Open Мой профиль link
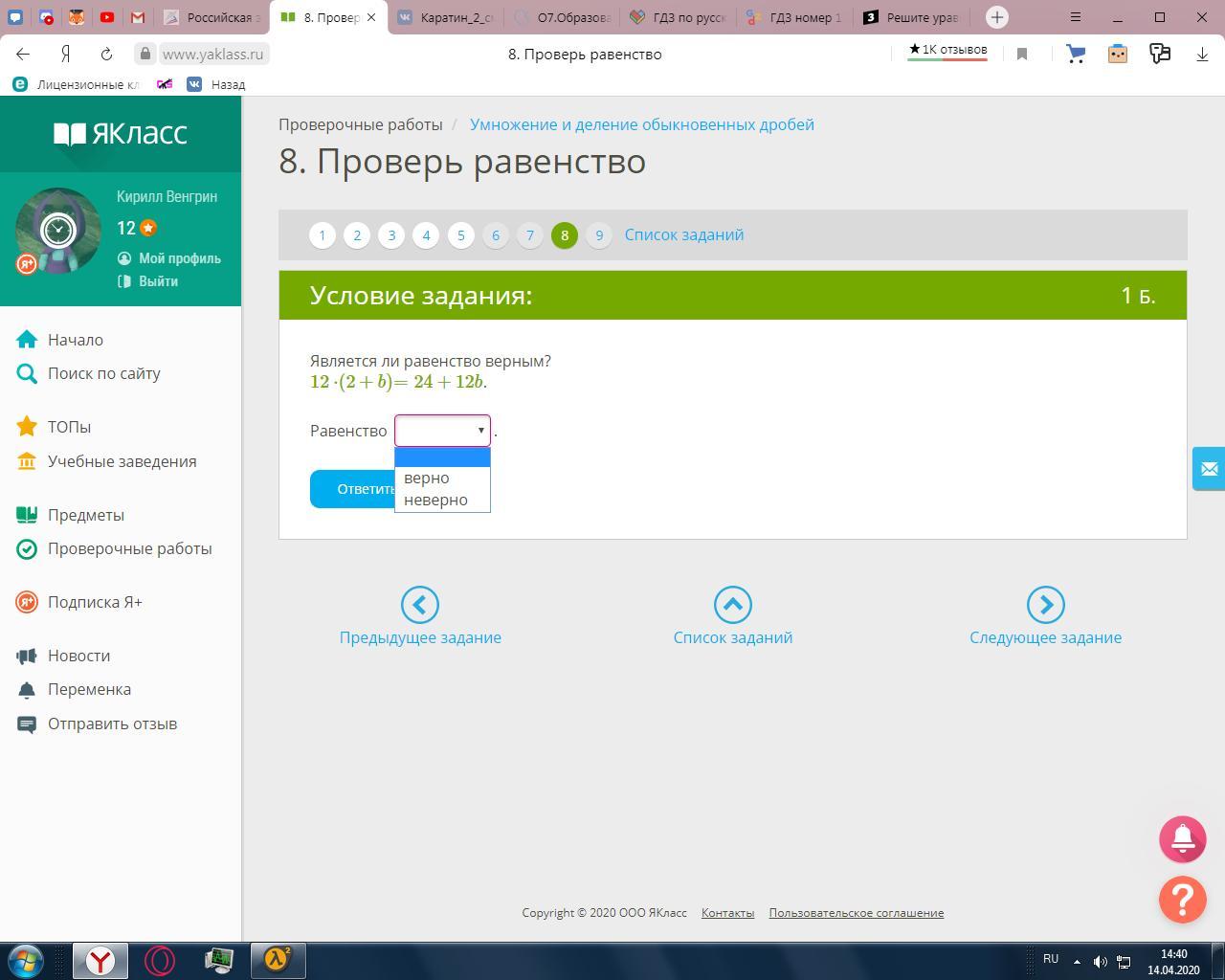1225x980 pixels. (x=180, y=258)
